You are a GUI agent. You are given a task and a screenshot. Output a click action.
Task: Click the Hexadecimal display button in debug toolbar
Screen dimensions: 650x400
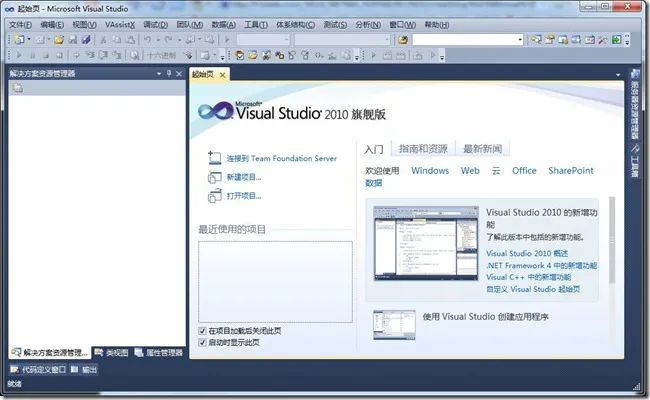tap(162, 55)
